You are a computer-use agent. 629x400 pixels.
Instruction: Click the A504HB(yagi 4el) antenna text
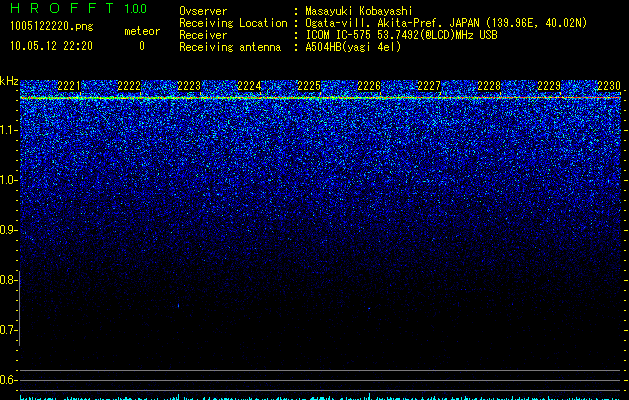[353, 47]
